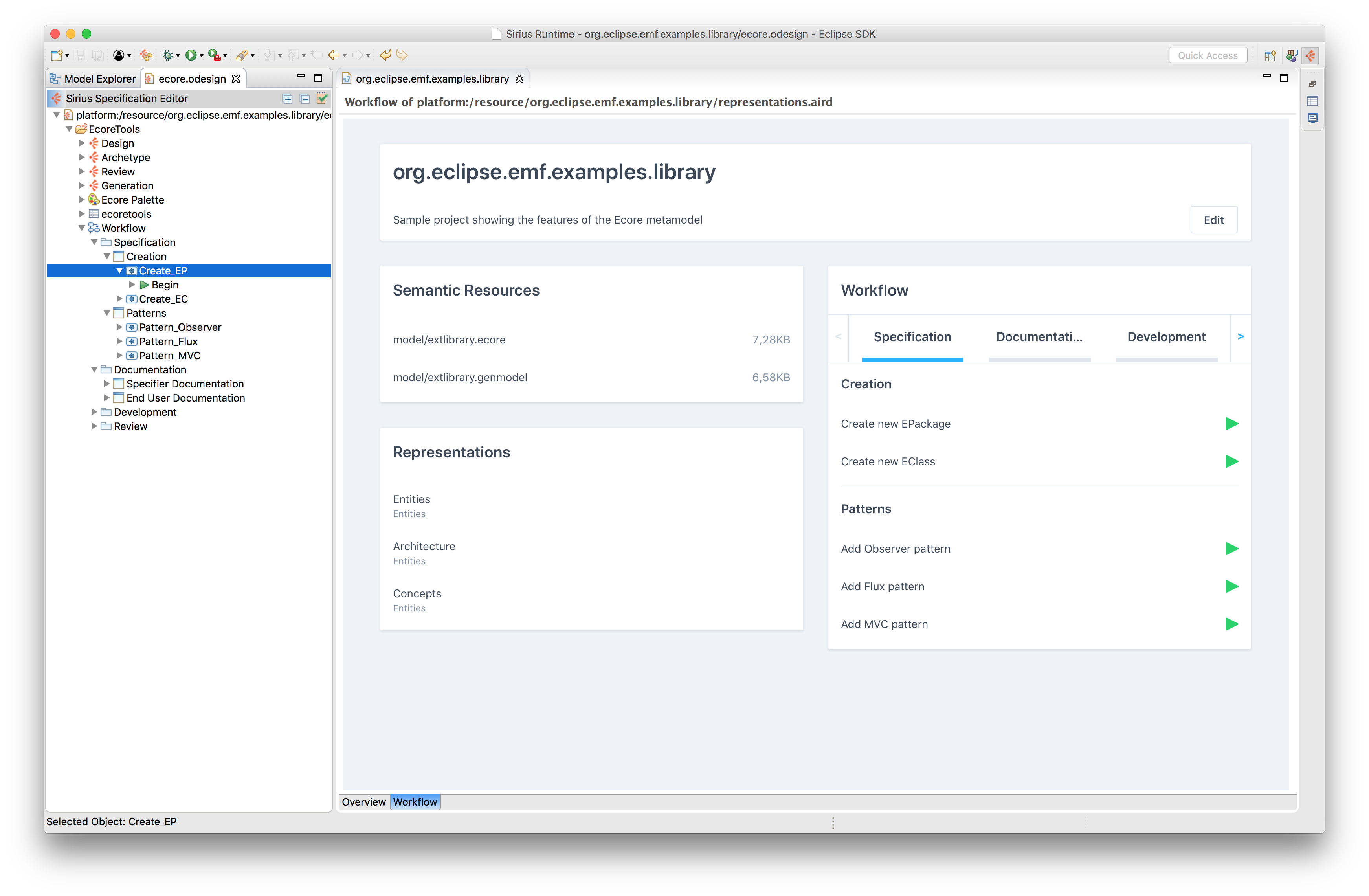Switch to Model Explorer tab

pyautogui.click(x=93, y=79)
